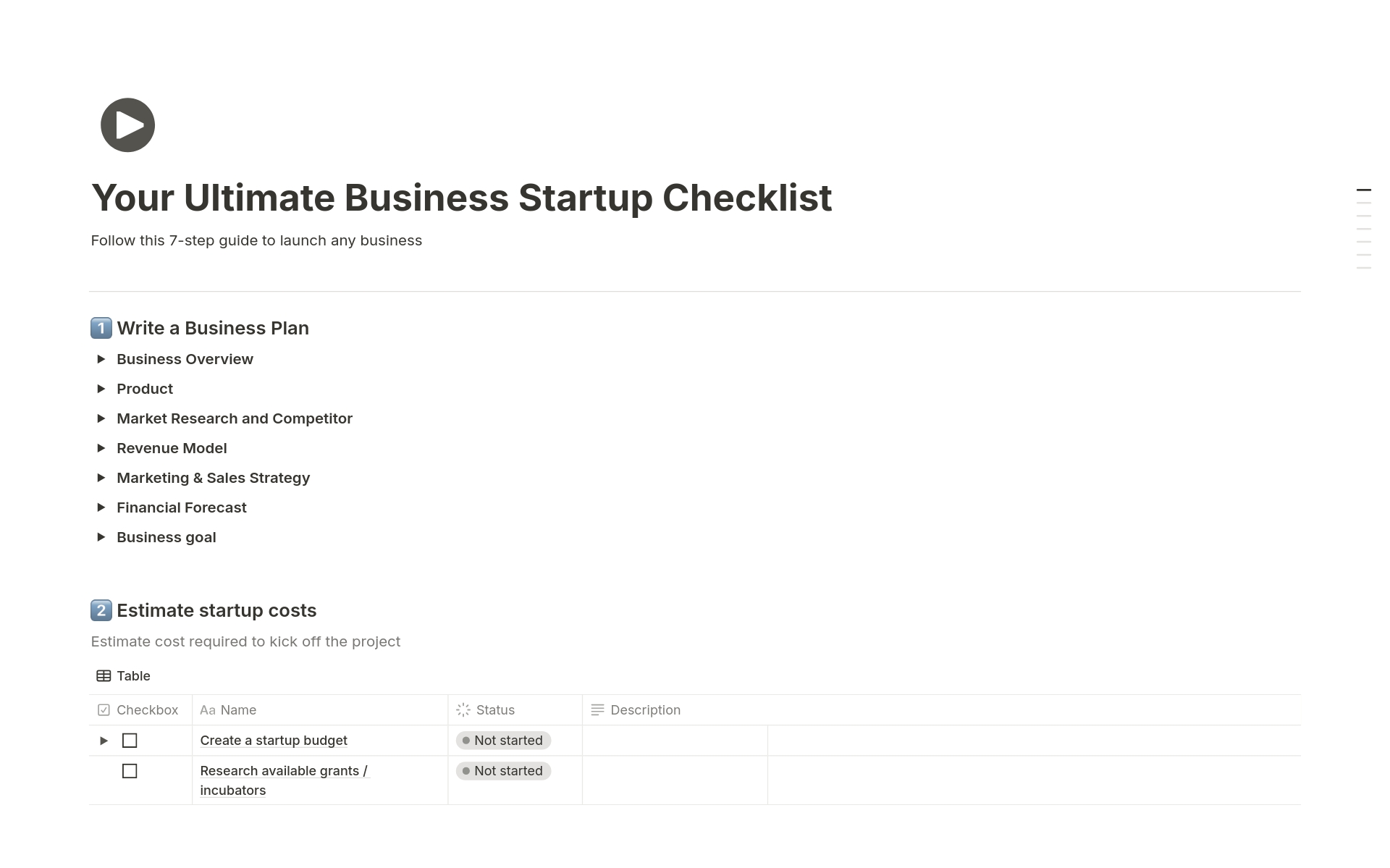The width and height of the screenshot is (1390, 868).
Task: Expand the Business Overview toggle
Action: 101,359
